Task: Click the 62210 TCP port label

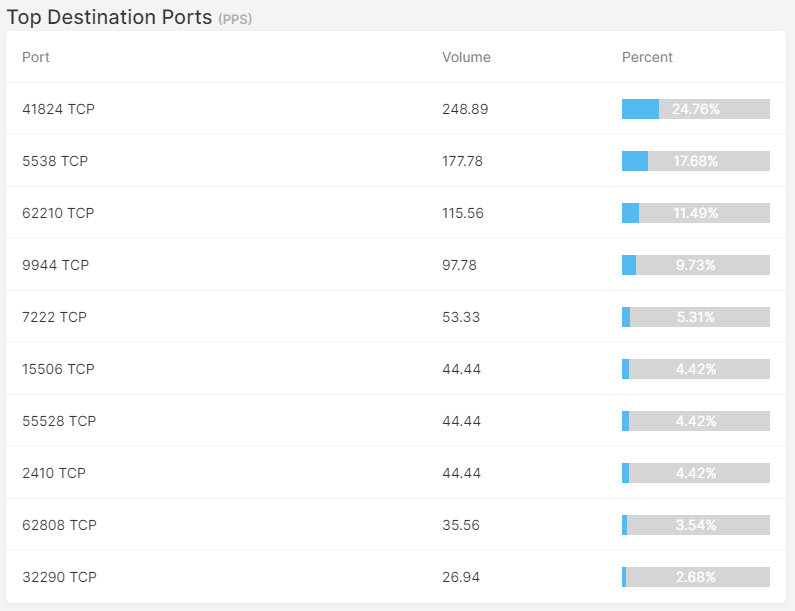Action: [58, 213]
